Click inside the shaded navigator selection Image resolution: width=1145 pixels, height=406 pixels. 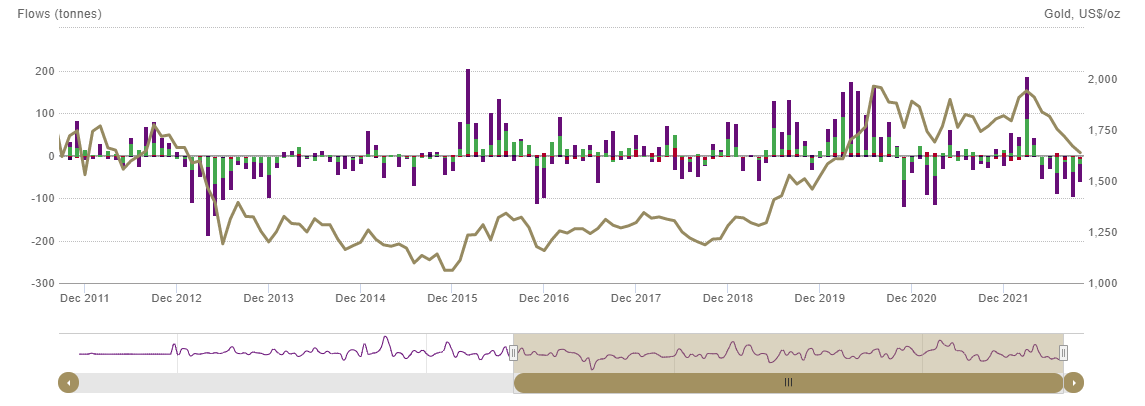(788, 352)
